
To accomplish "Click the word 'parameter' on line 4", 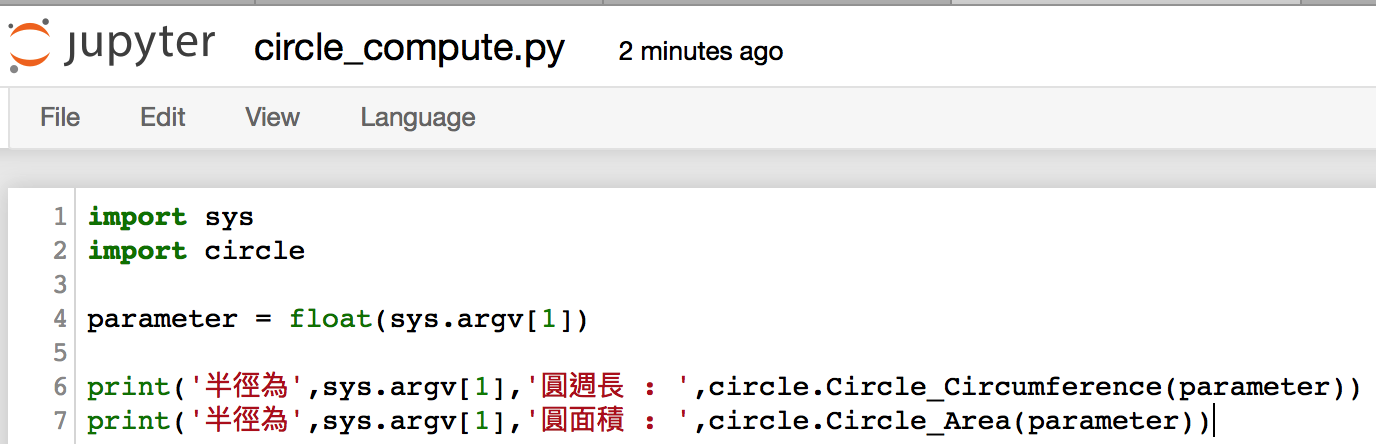I will [x=163, y=319].
